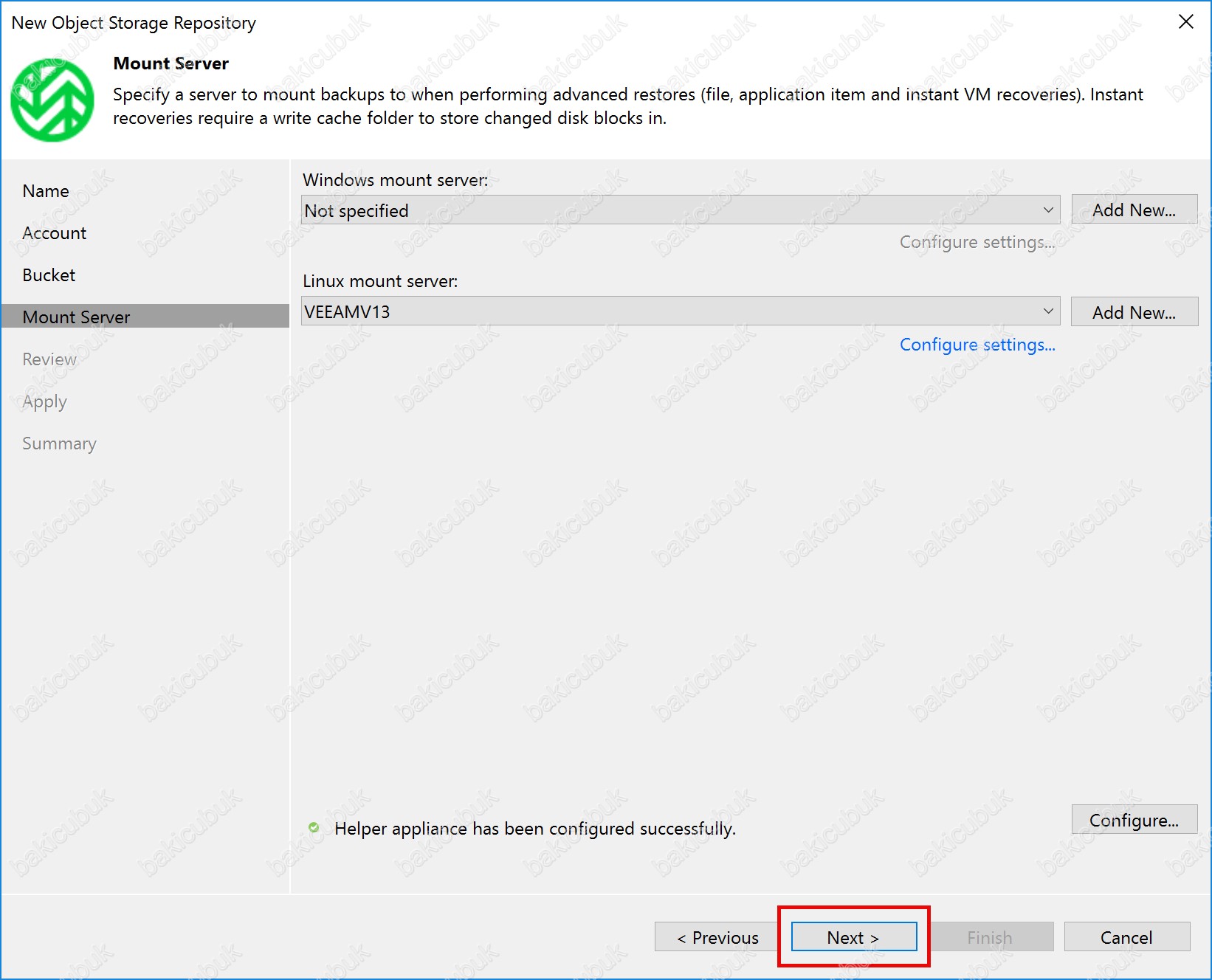Expand the Windows mount server dropdown
This screenshot has height=980, width=1212.
click(1047, 210)
